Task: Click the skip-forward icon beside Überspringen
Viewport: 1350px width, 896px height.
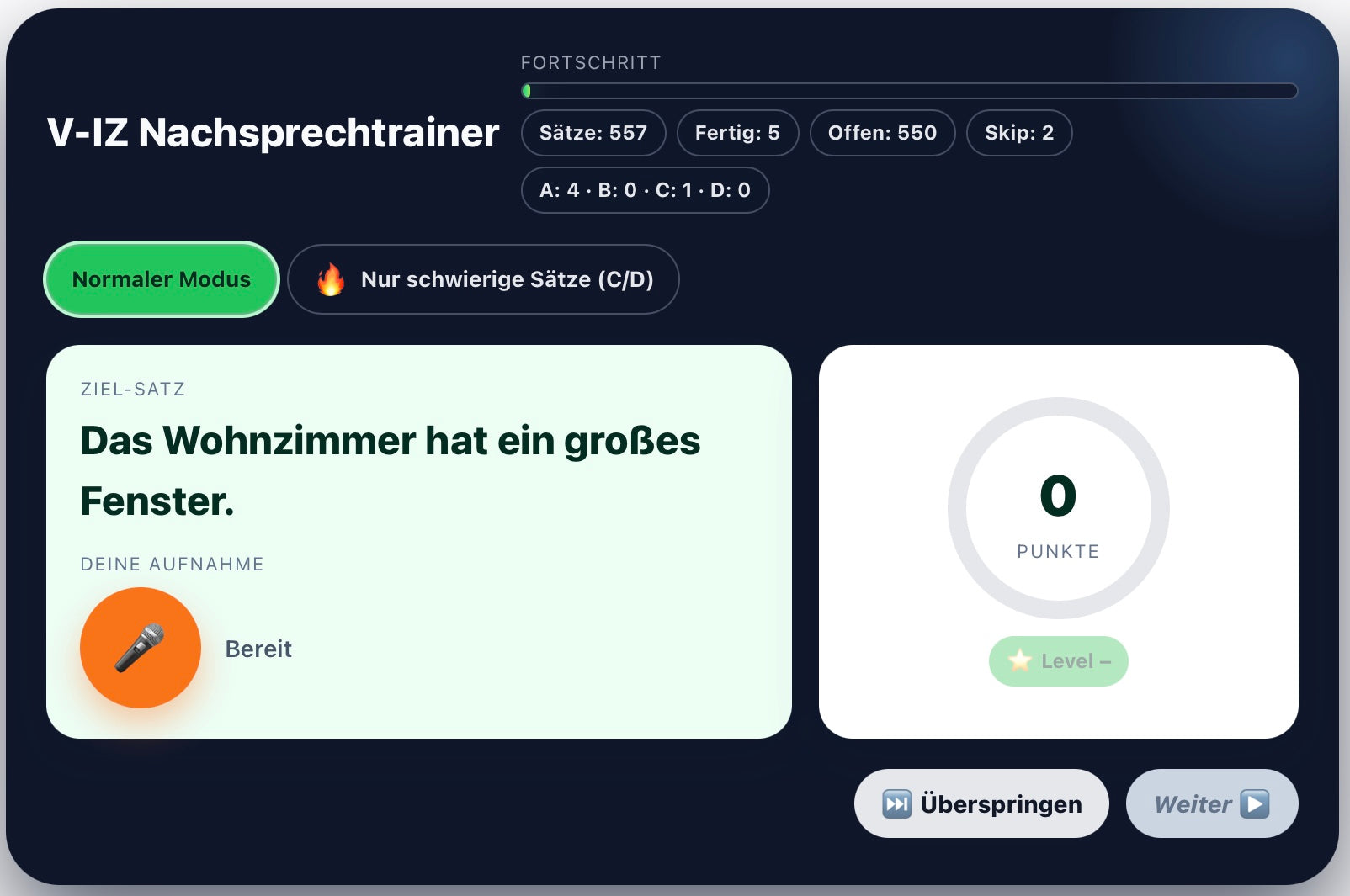Action: tap(896, 804)
